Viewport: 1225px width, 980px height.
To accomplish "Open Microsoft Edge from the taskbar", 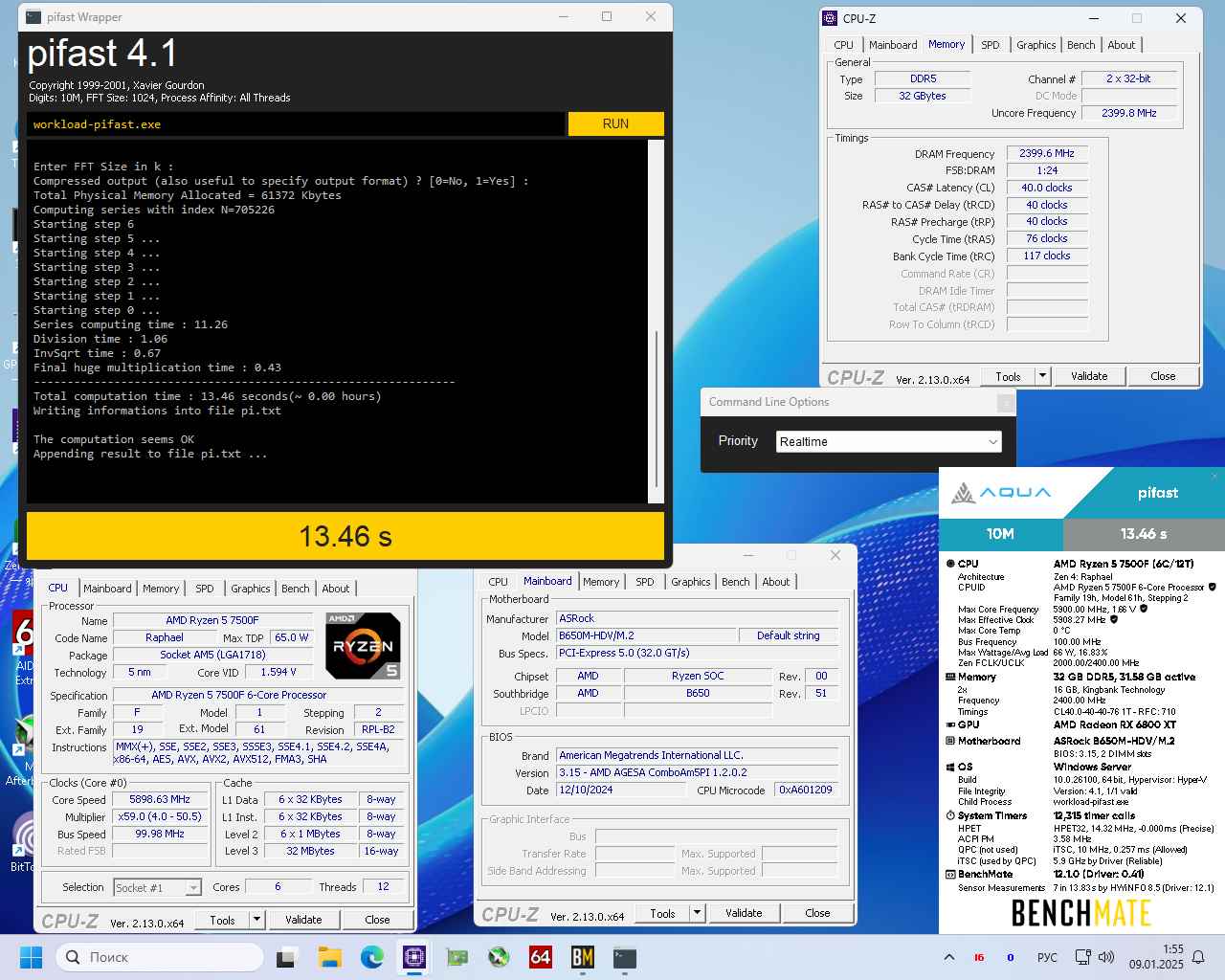I will coord(372,957).
